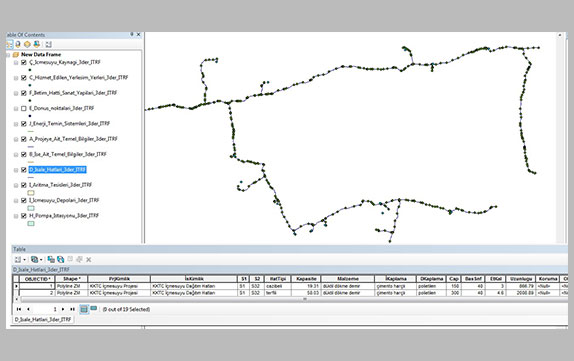The width and height of the screenshot is (574, 361).
Task: Select D_Isale_Hatlari table tab at bottom
Action: [42, 320]
